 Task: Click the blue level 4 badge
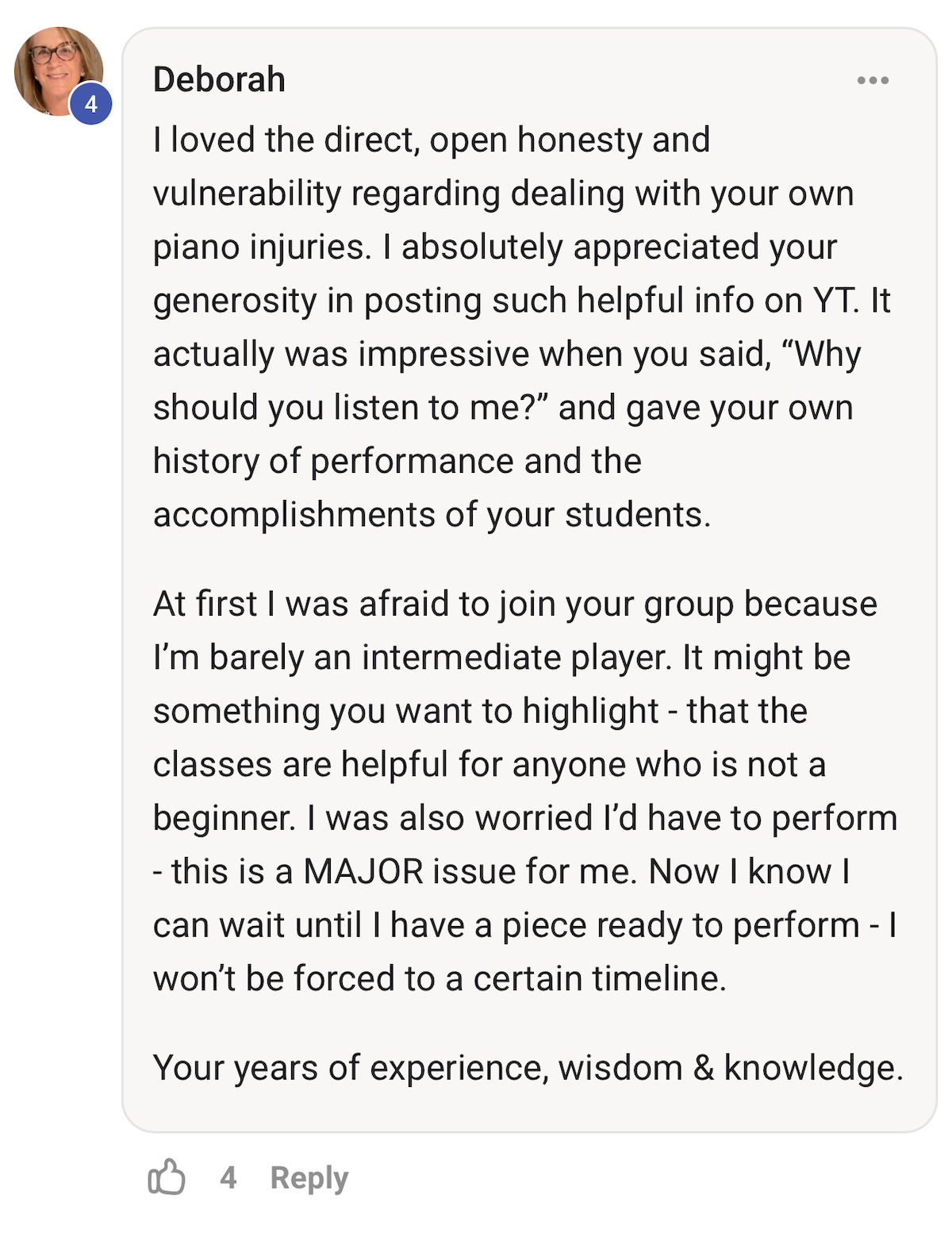91,104
